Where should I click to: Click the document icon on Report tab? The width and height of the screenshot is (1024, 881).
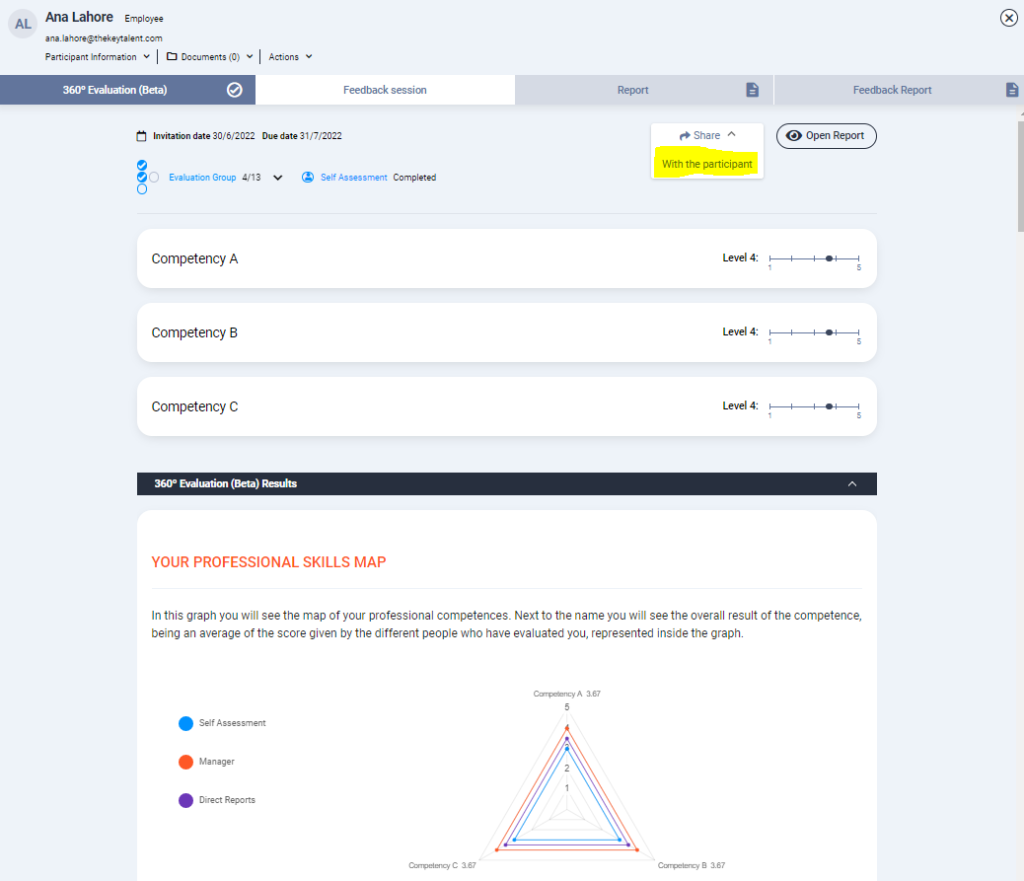753,90
